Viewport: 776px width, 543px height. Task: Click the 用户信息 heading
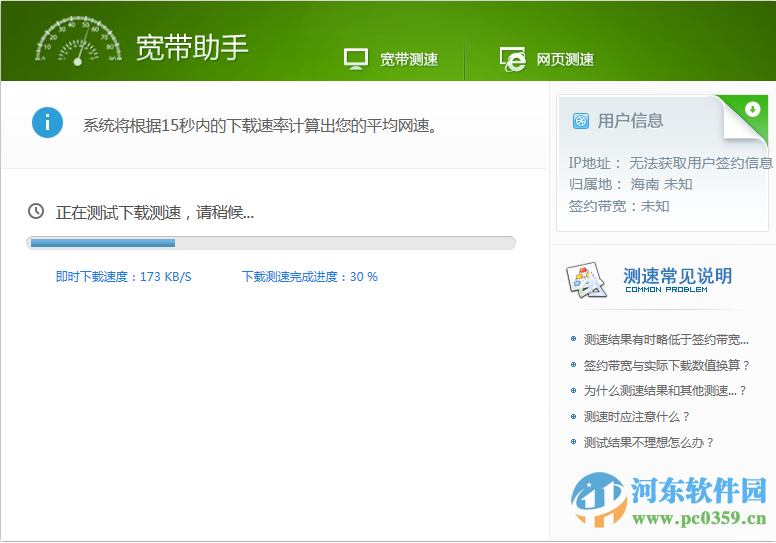coord(630,121)
